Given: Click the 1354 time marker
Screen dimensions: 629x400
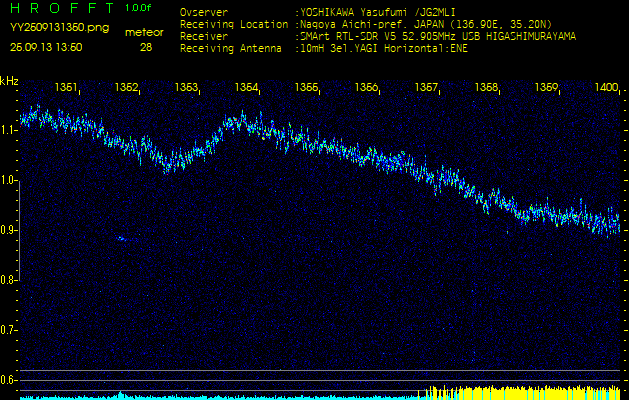Looking at the screenshot, I should pos(247,88).
